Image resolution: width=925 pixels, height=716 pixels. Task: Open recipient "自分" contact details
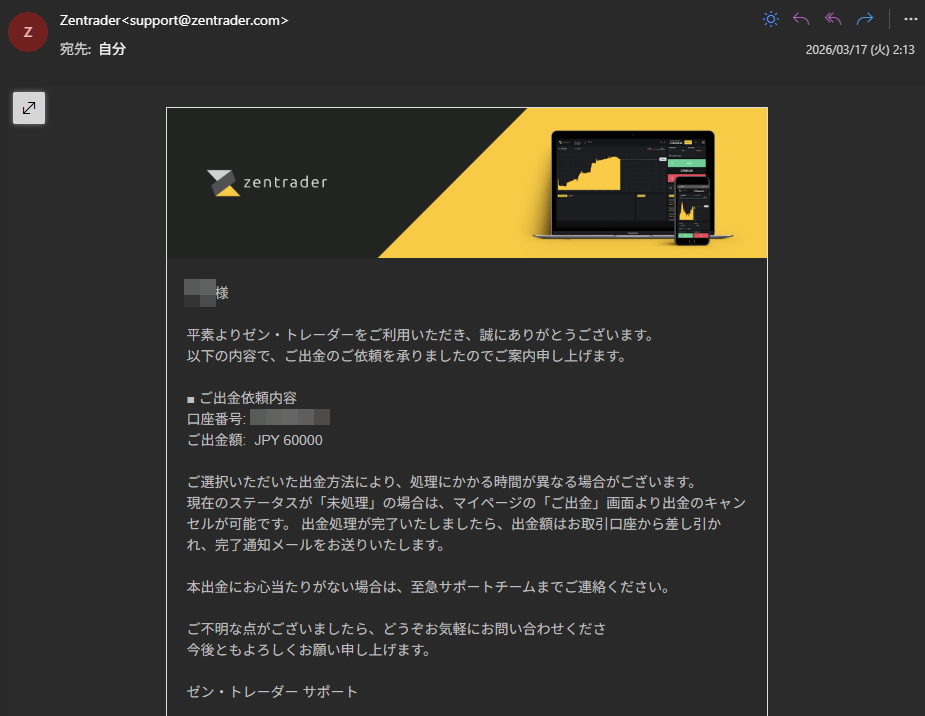(113, 47)
